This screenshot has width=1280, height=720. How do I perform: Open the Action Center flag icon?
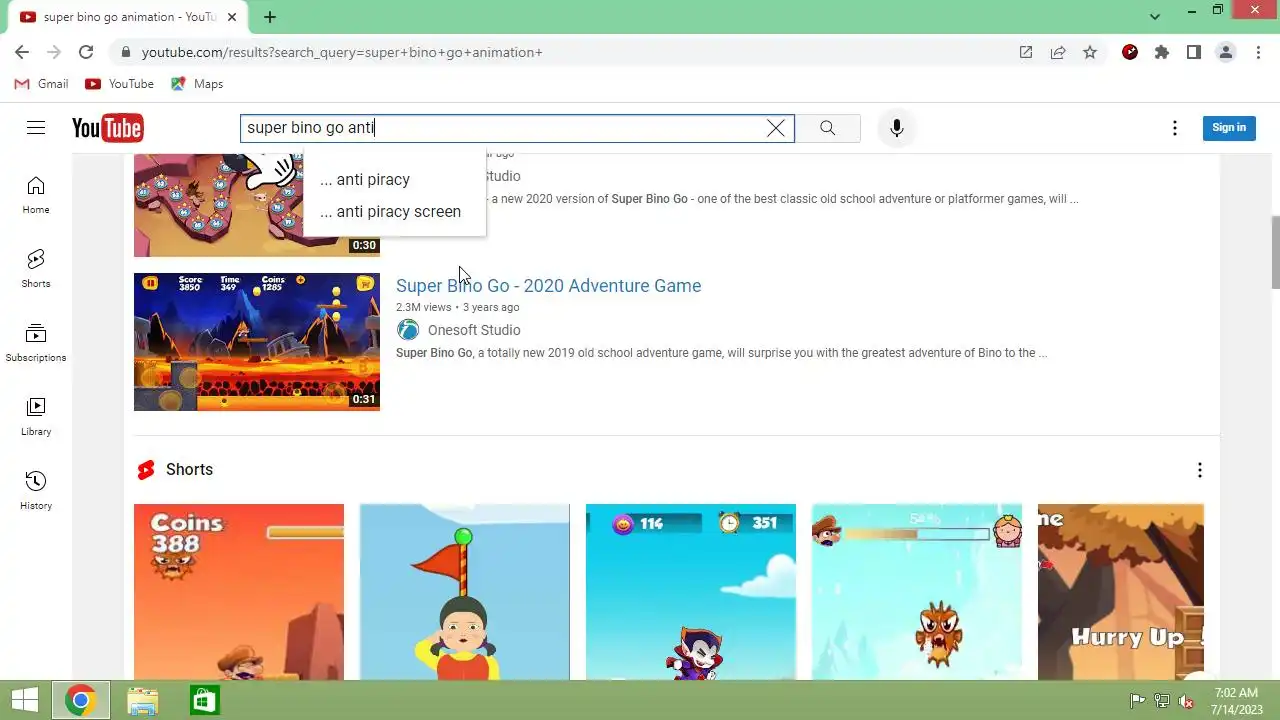[1137, 701]
